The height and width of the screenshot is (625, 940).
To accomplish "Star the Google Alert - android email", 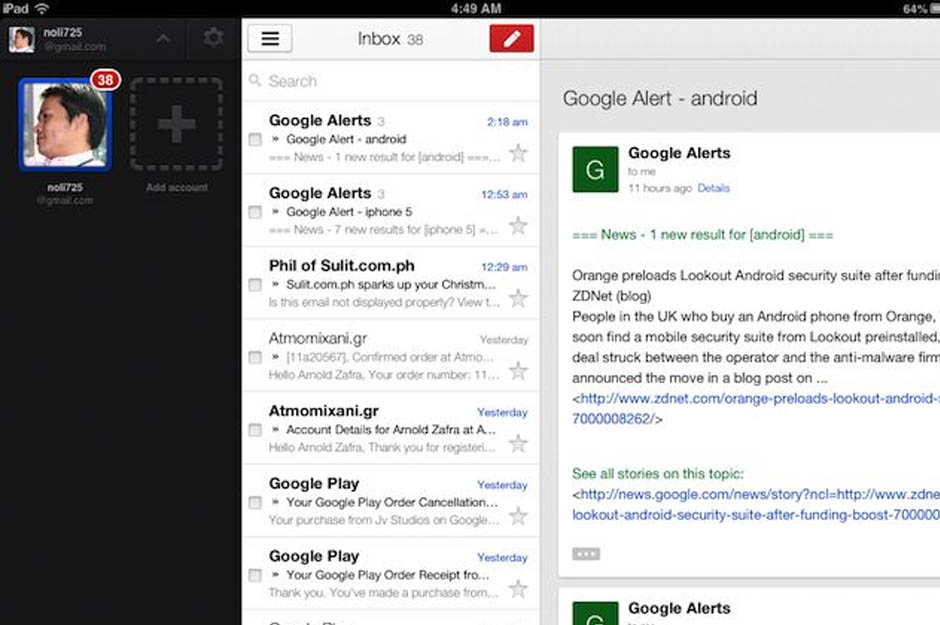I will tap(517, 153).
